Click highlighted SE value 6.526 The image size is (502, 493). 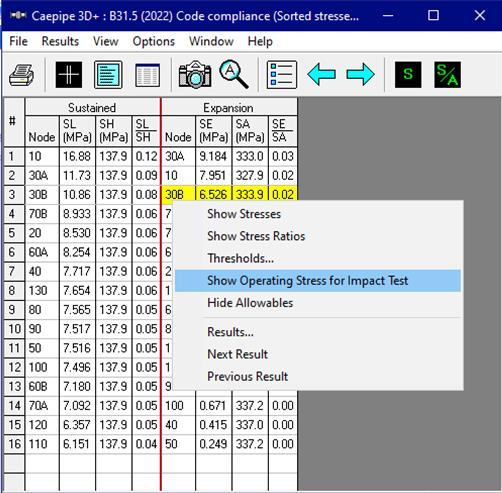pos(213,195)
